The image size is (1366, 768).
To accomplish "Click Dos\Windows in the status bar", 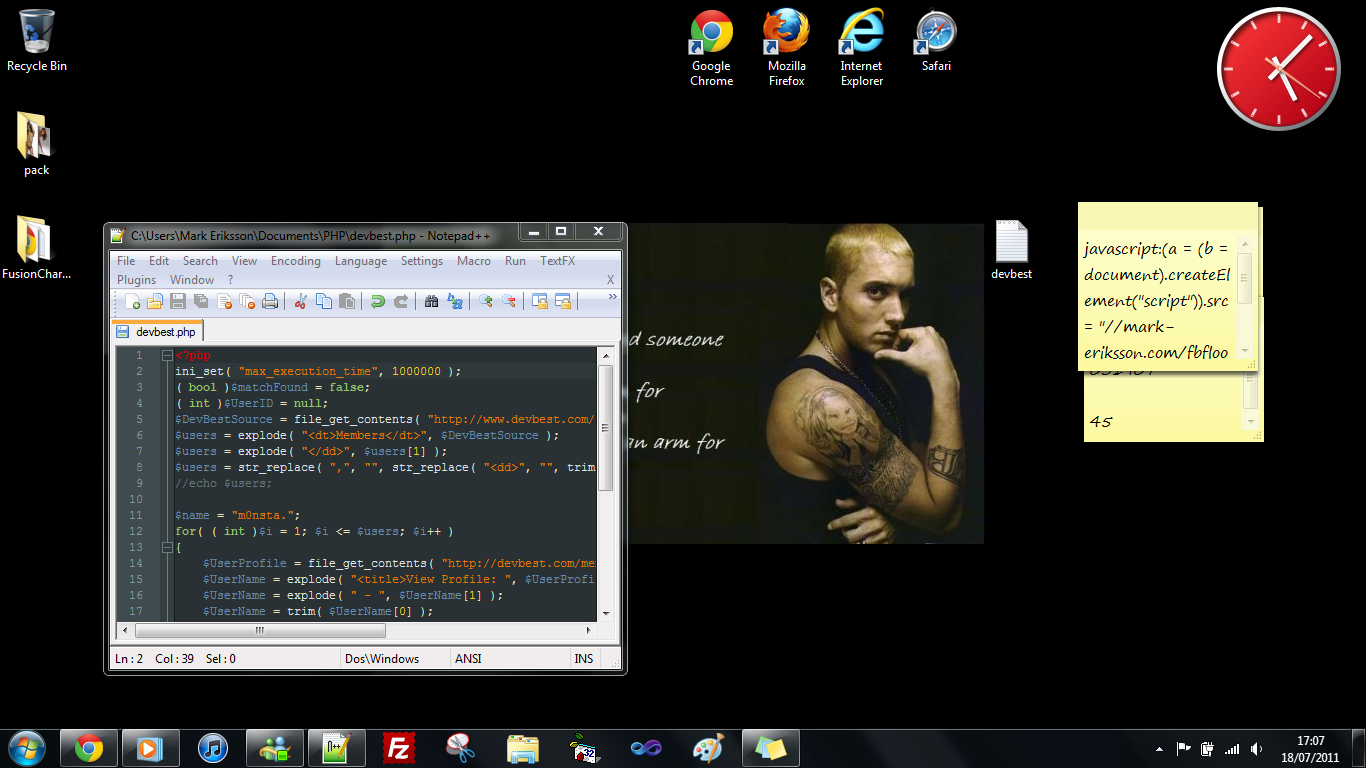I will point(382,659).
